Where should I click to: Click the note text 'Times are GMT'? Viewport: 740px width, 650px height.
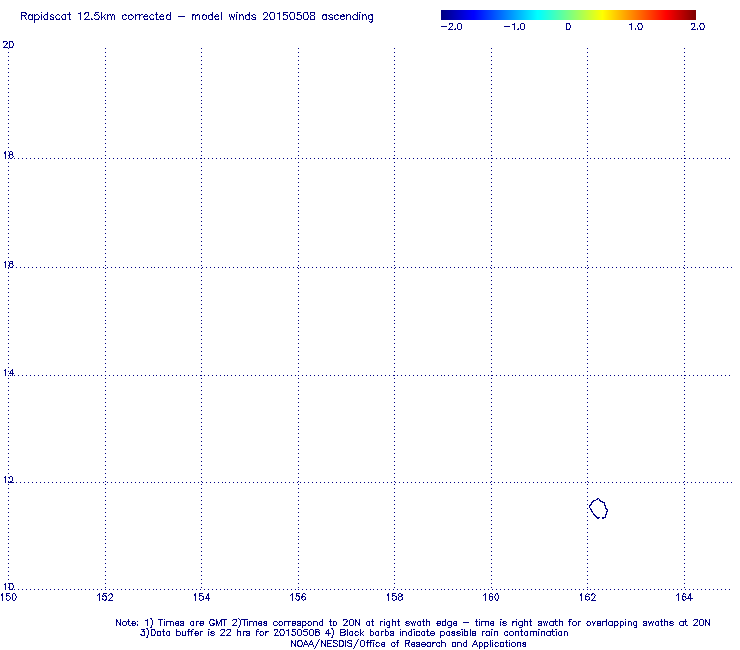[x=193, y=623]
